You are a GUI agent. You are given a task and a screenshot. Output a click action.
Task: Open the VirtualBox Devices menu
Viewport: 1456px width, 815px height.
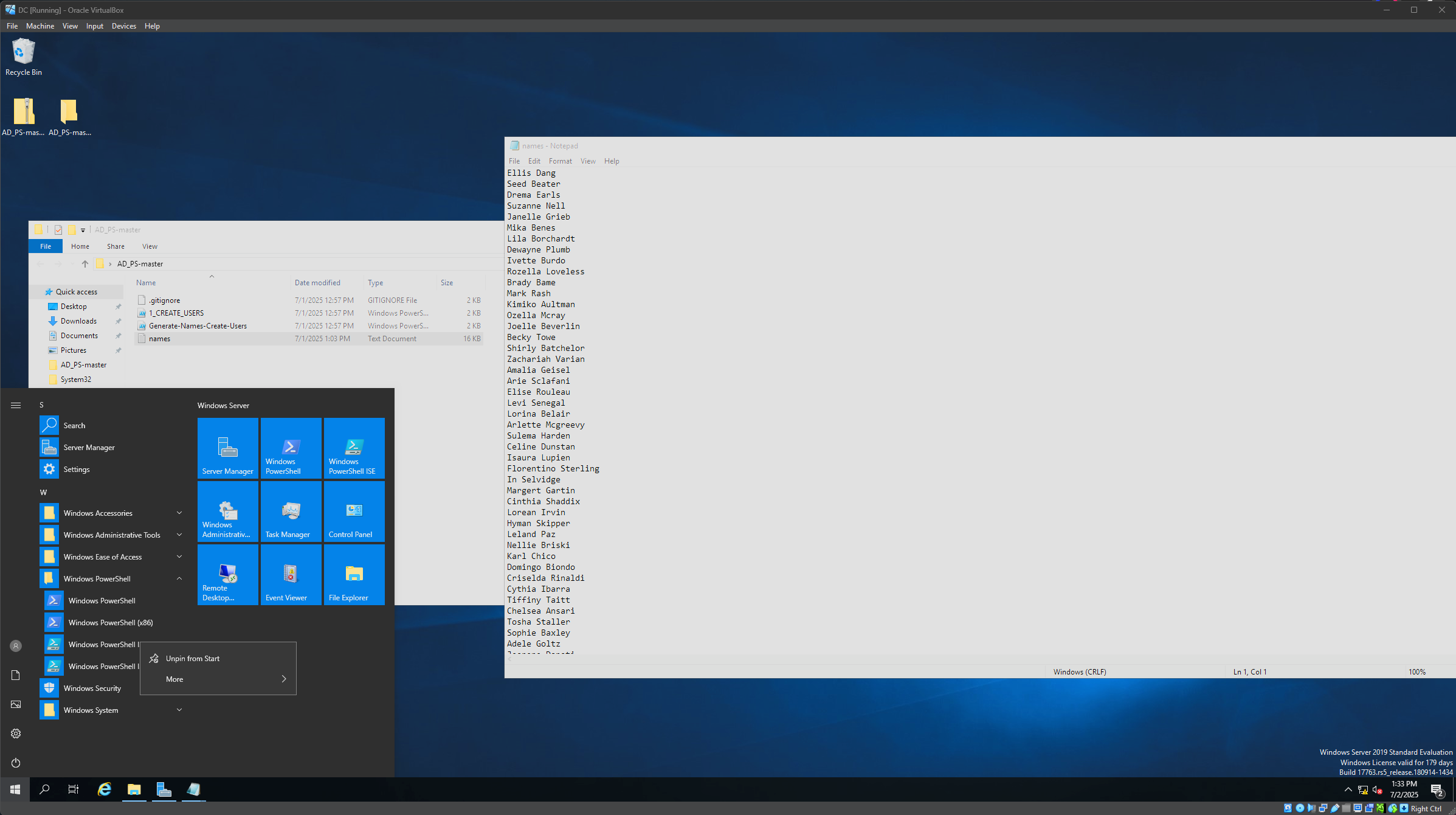pyautogui.click(x=124, y=26)
